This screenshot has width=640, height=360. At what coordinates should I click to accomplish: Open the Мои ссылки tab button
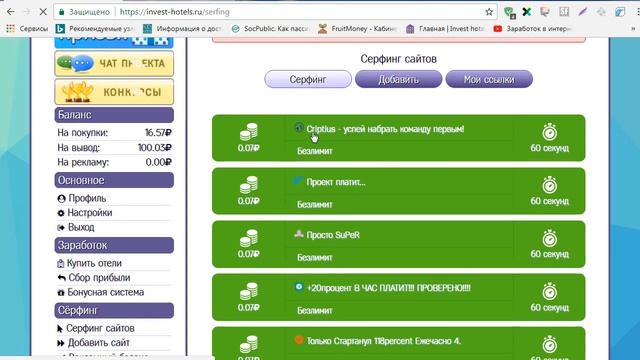[489, 79]
